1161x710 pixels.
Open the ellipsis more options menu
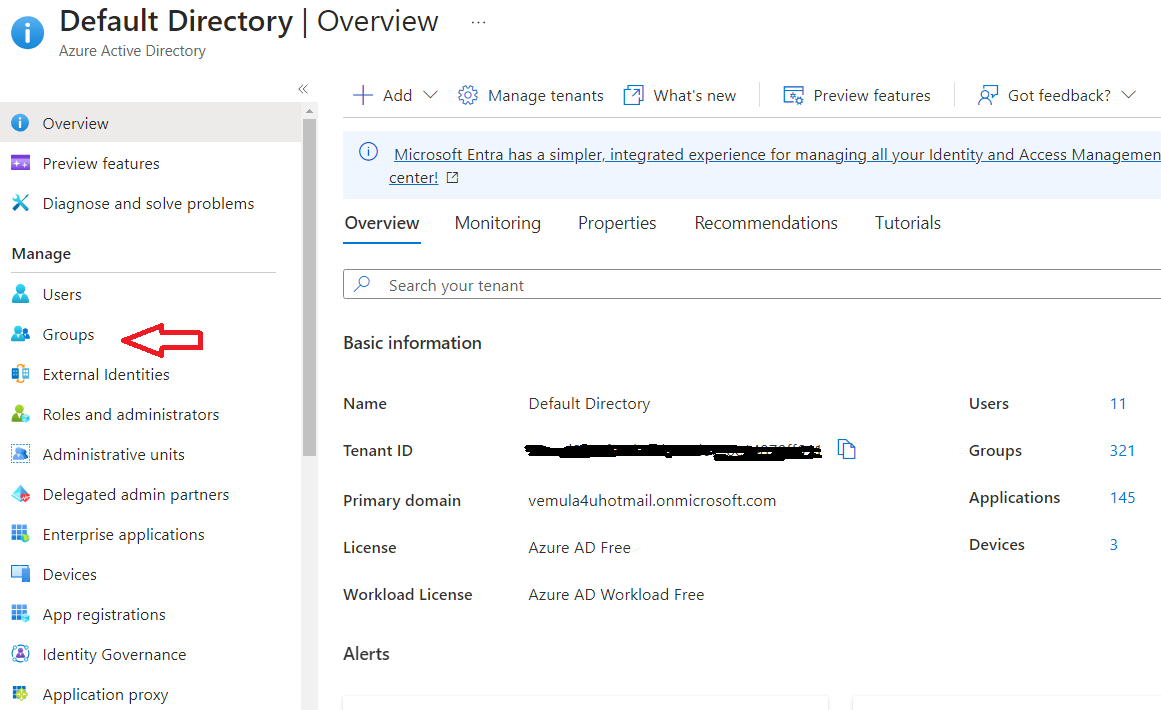click(x=478, y=22)
